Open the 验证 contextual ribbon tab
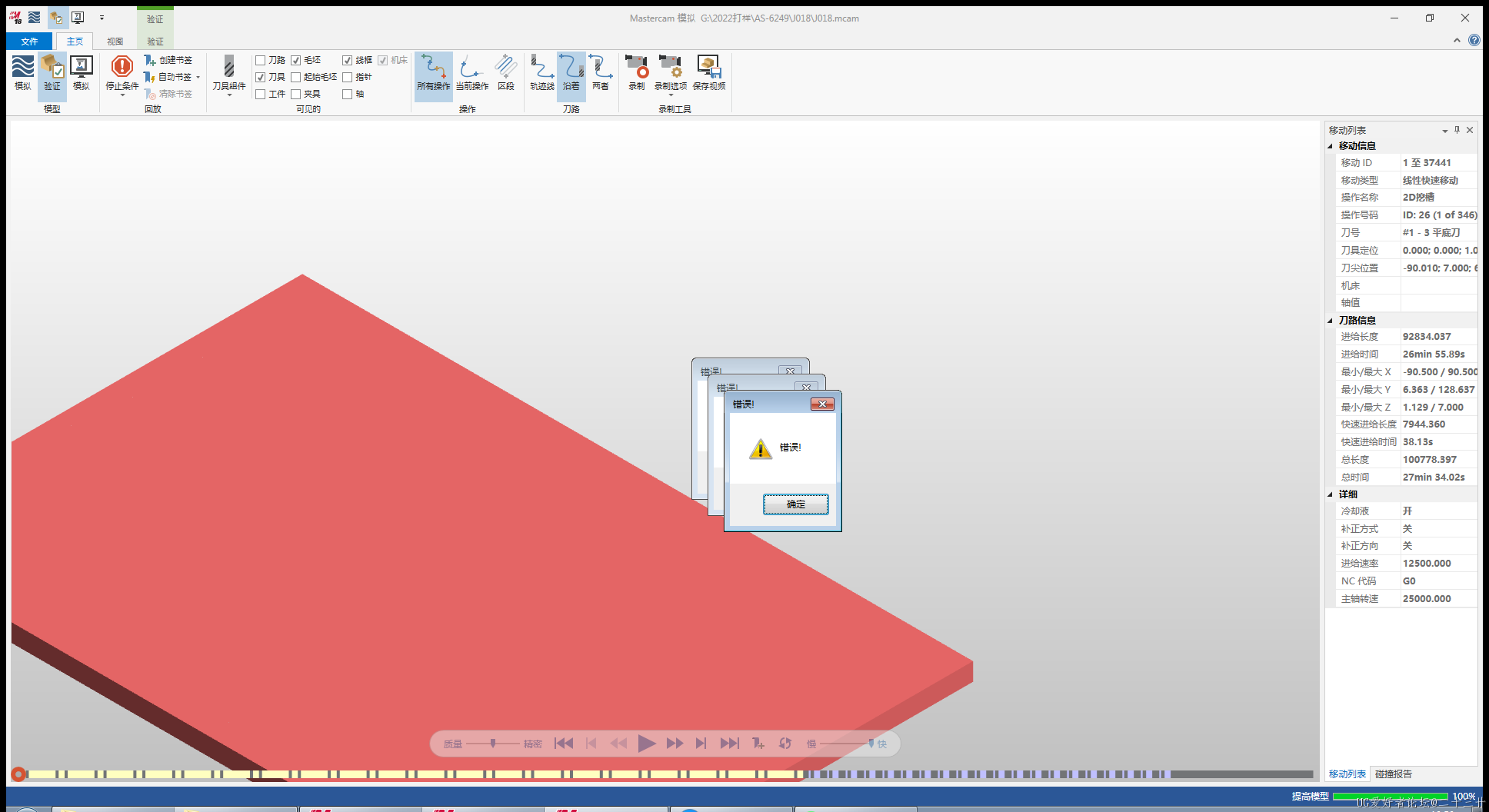Image resolution: width=1489 pixels, height=812 pixels. pyautogui.click(x=155, y=42)
